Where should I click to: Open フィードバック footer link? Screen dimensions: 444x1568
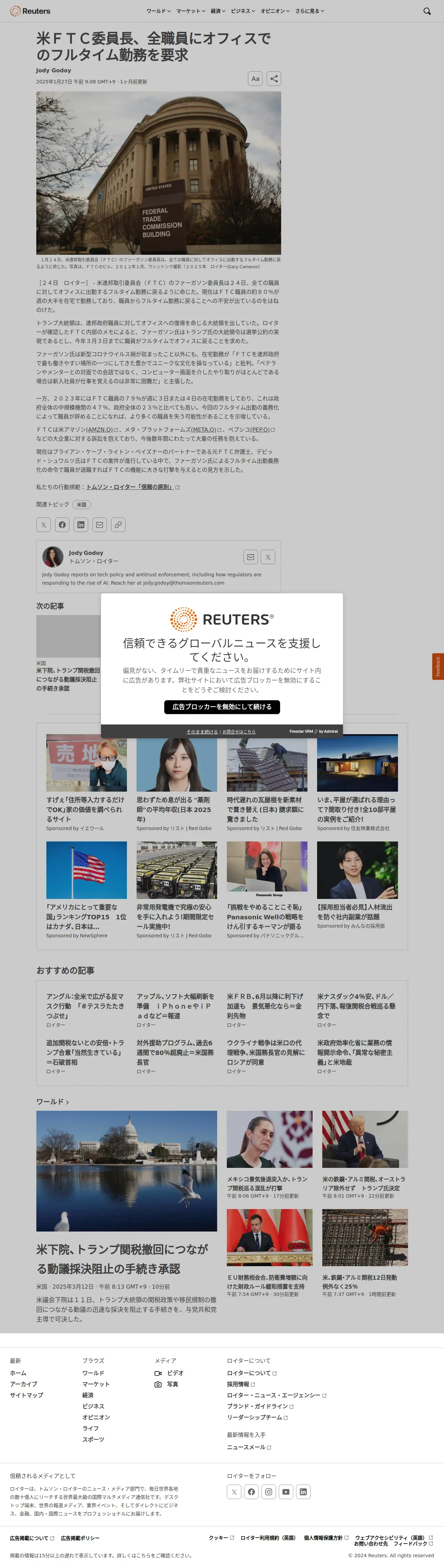coord(413,1544)
